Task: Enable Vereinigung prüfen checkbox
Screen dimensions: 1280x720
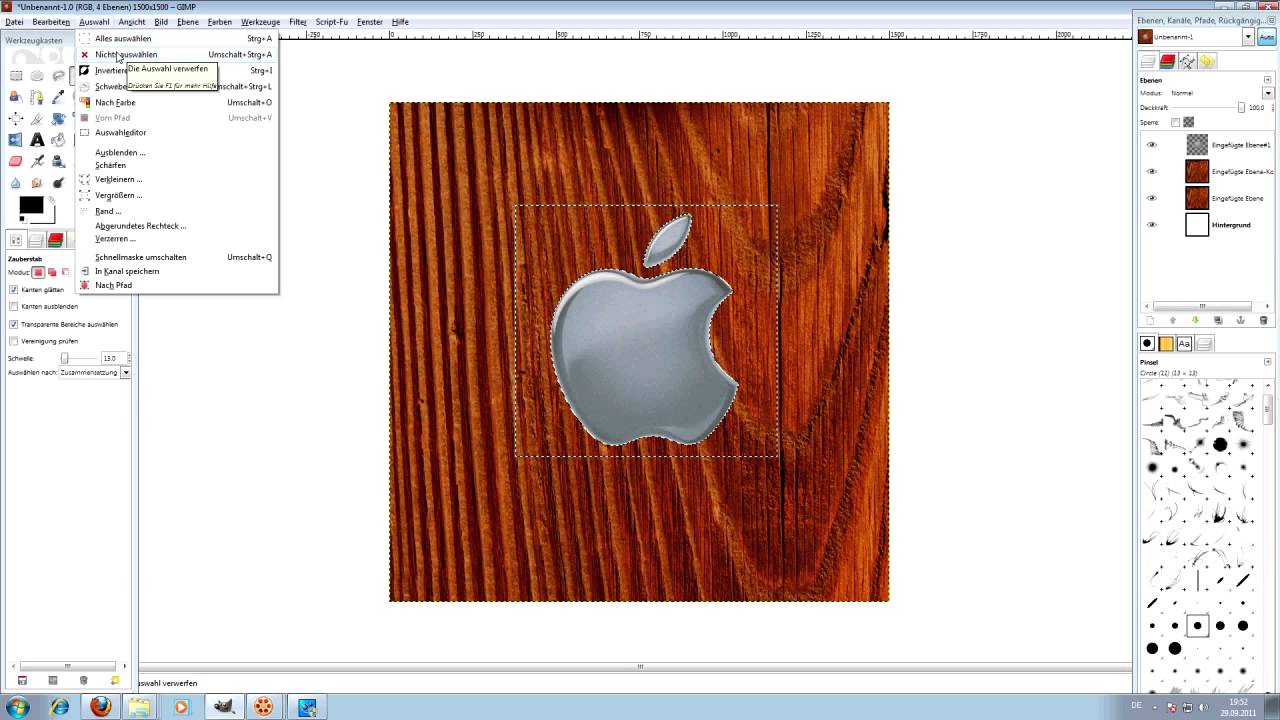Action: click(x=13, y=341)
